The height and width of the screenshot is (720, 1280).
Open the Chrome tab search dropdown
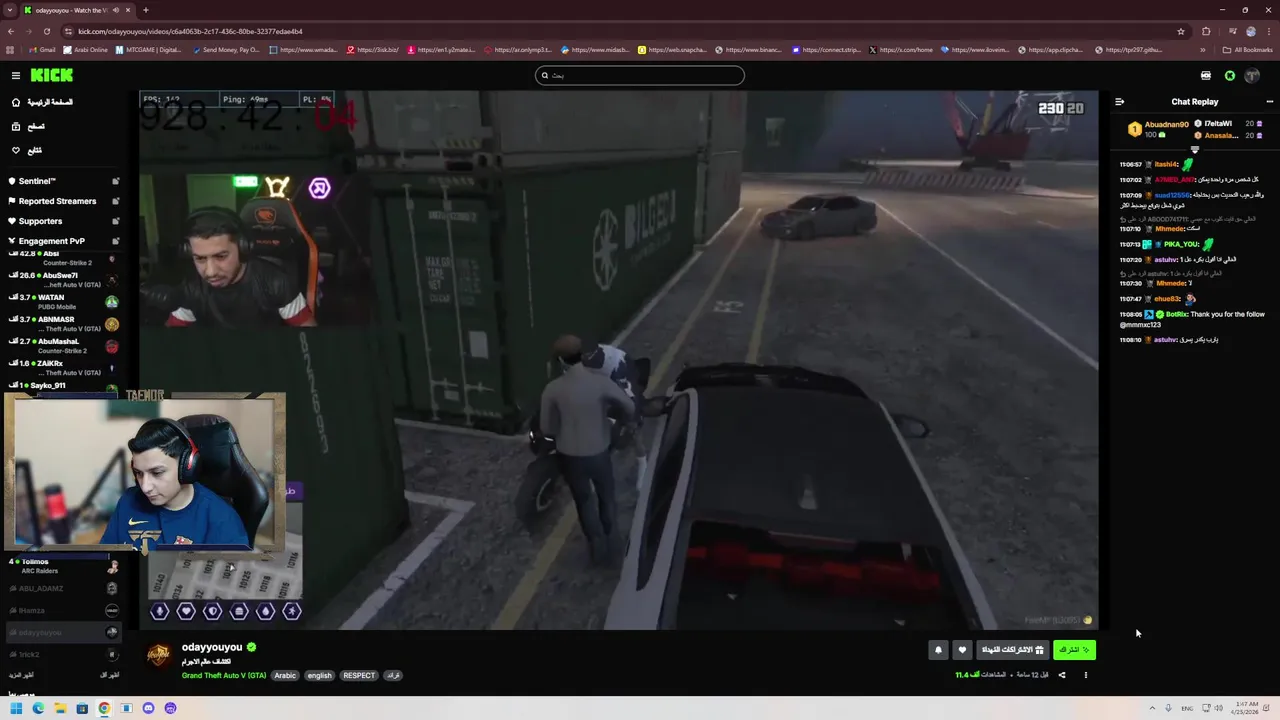[10, 10]
